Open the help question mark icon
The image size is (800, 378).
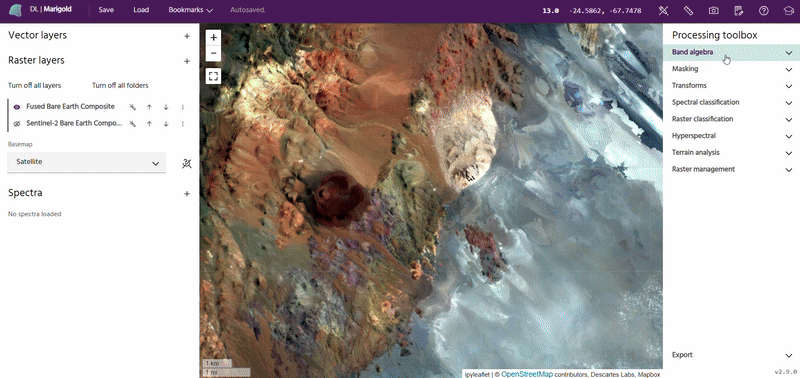coord(763,10)
